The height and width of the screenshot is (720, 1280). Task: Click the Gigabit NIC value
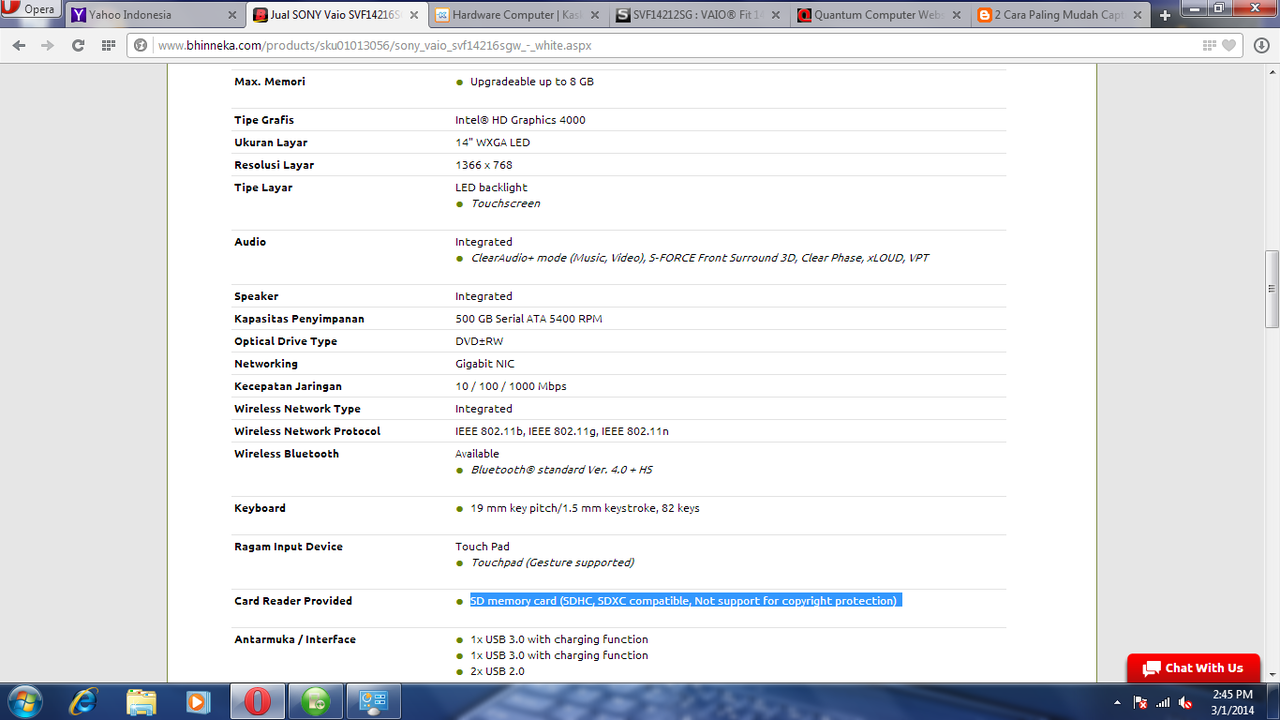click(x=485, y=364)
